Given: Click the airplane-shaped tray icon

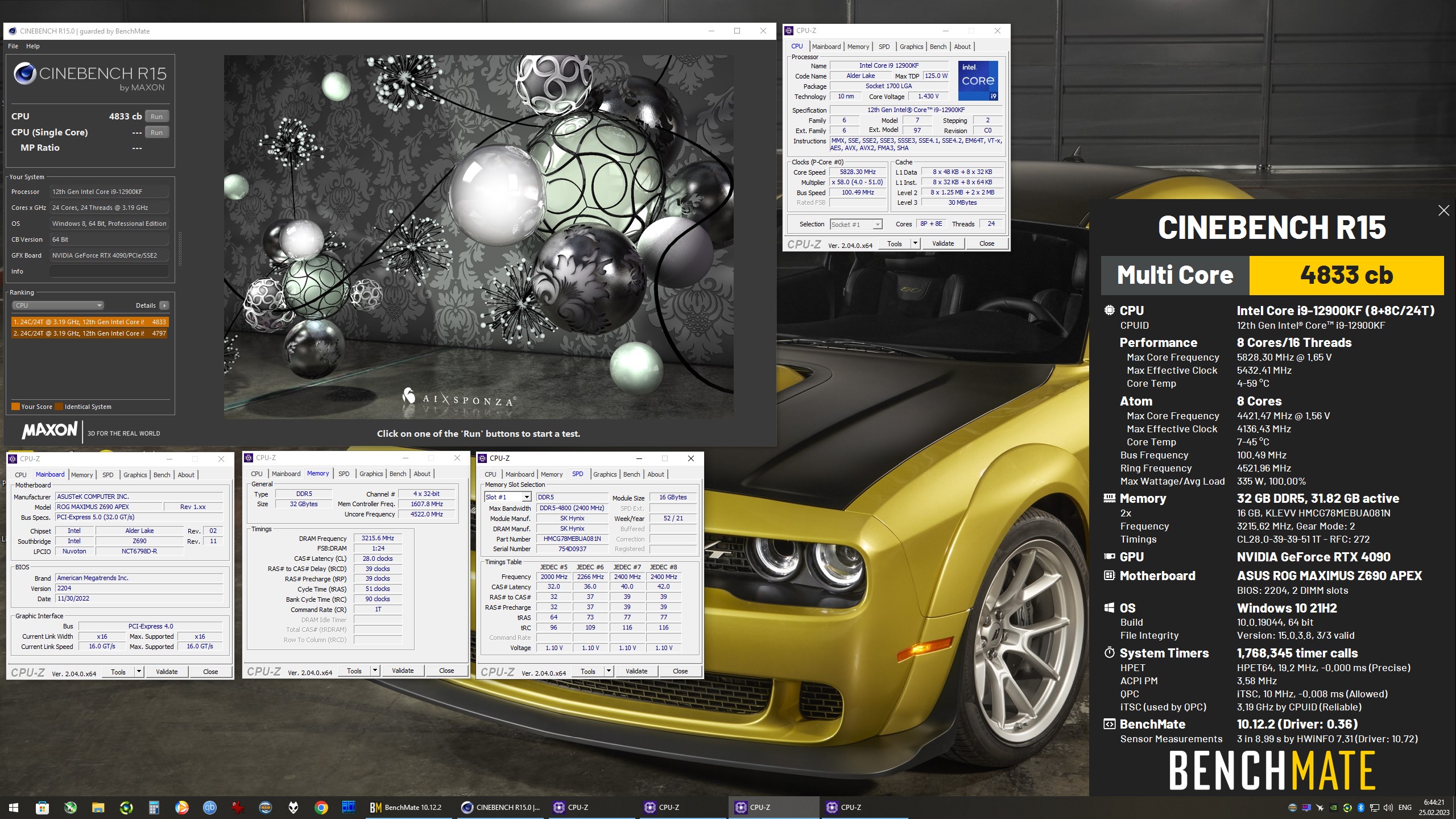Looking at the screenshot, I should coord(1319,808).
